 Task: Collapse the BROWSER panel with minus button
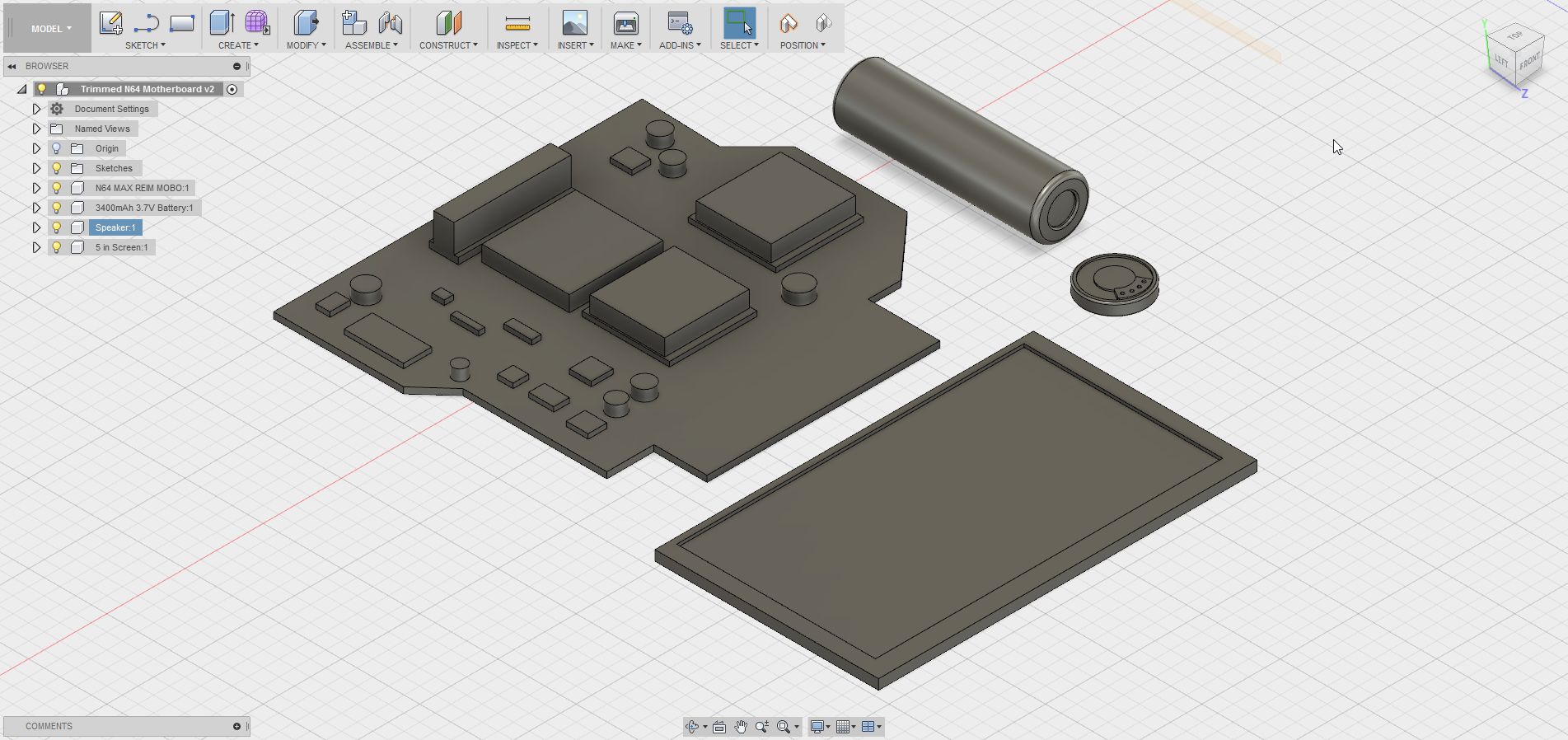click(236, 66)
